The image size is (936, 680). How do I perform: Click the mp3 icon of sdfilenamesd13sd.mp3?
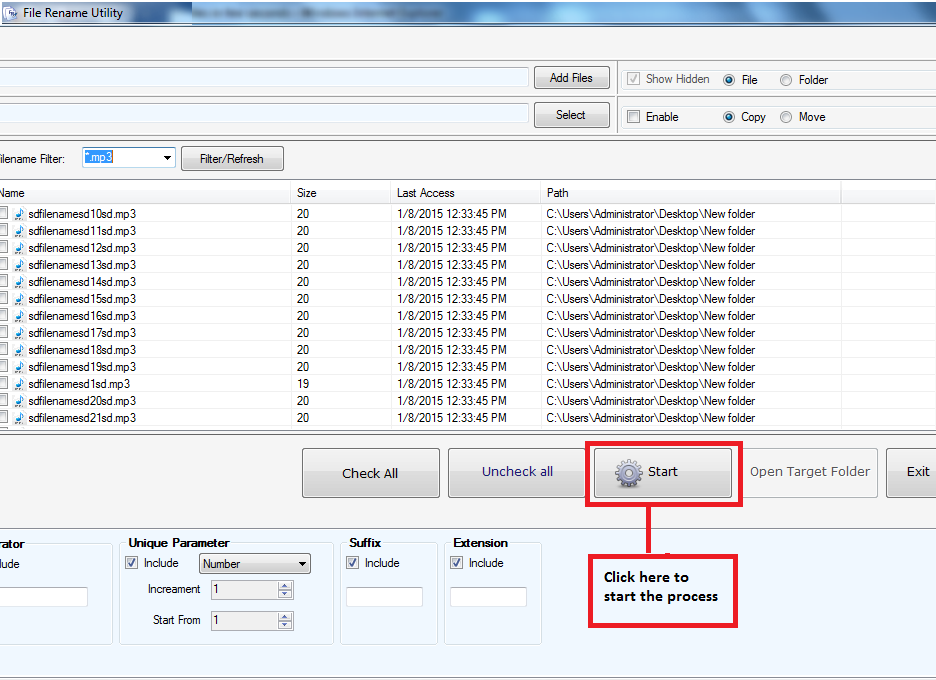pyautogui.click(x=20, y=265)
